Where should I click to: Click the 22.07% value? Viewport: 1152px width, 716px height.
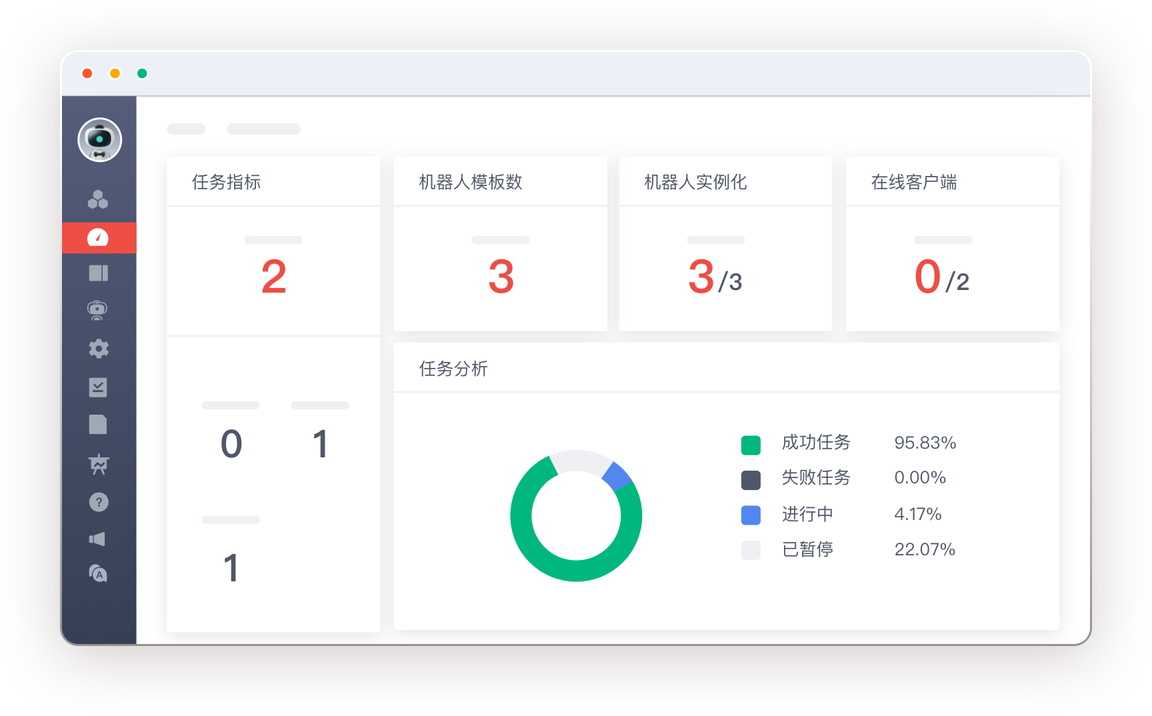click(924, 549)
